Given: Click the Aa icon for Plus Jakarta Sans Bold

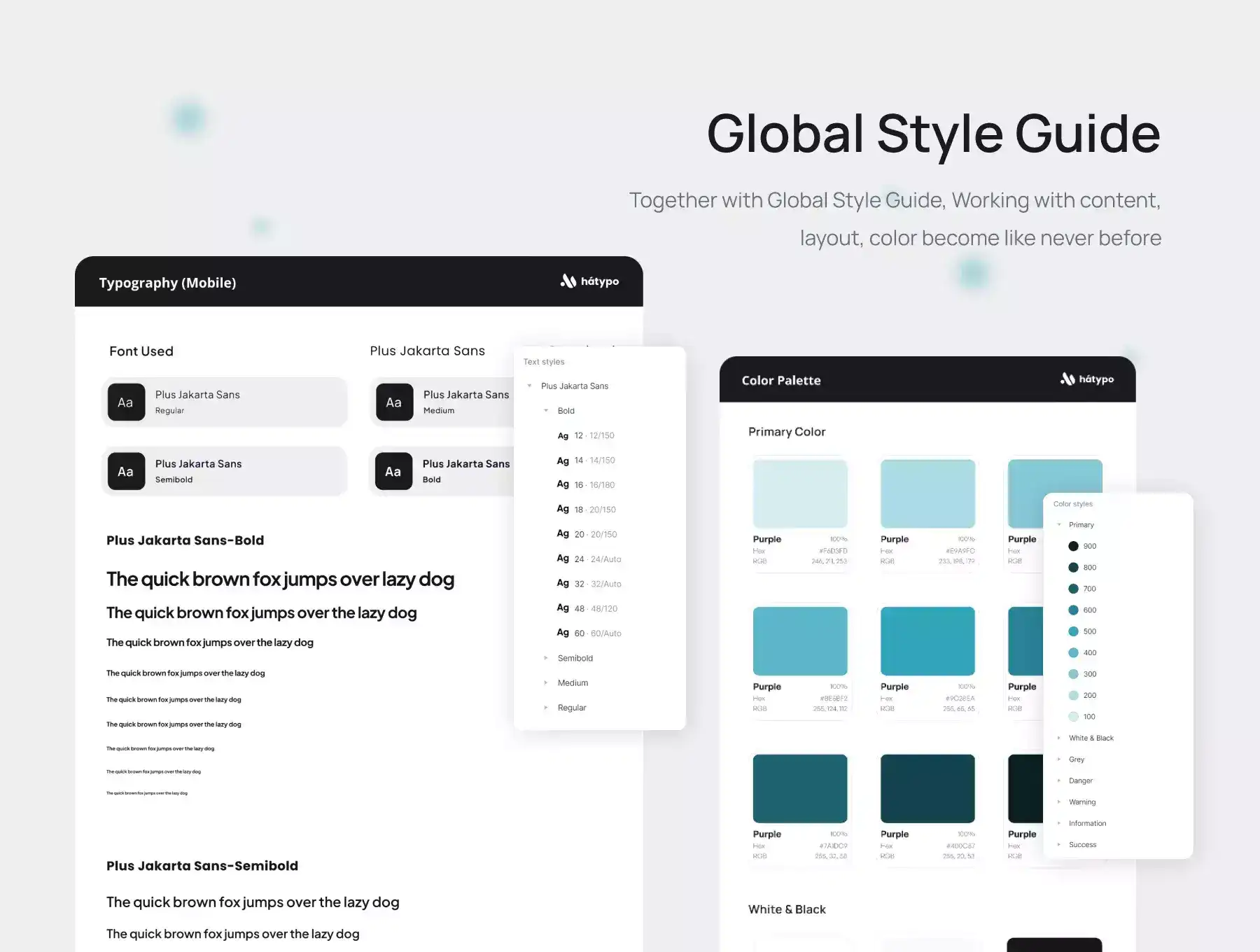Looking at the screenshot, I should (x=393, y=472).
